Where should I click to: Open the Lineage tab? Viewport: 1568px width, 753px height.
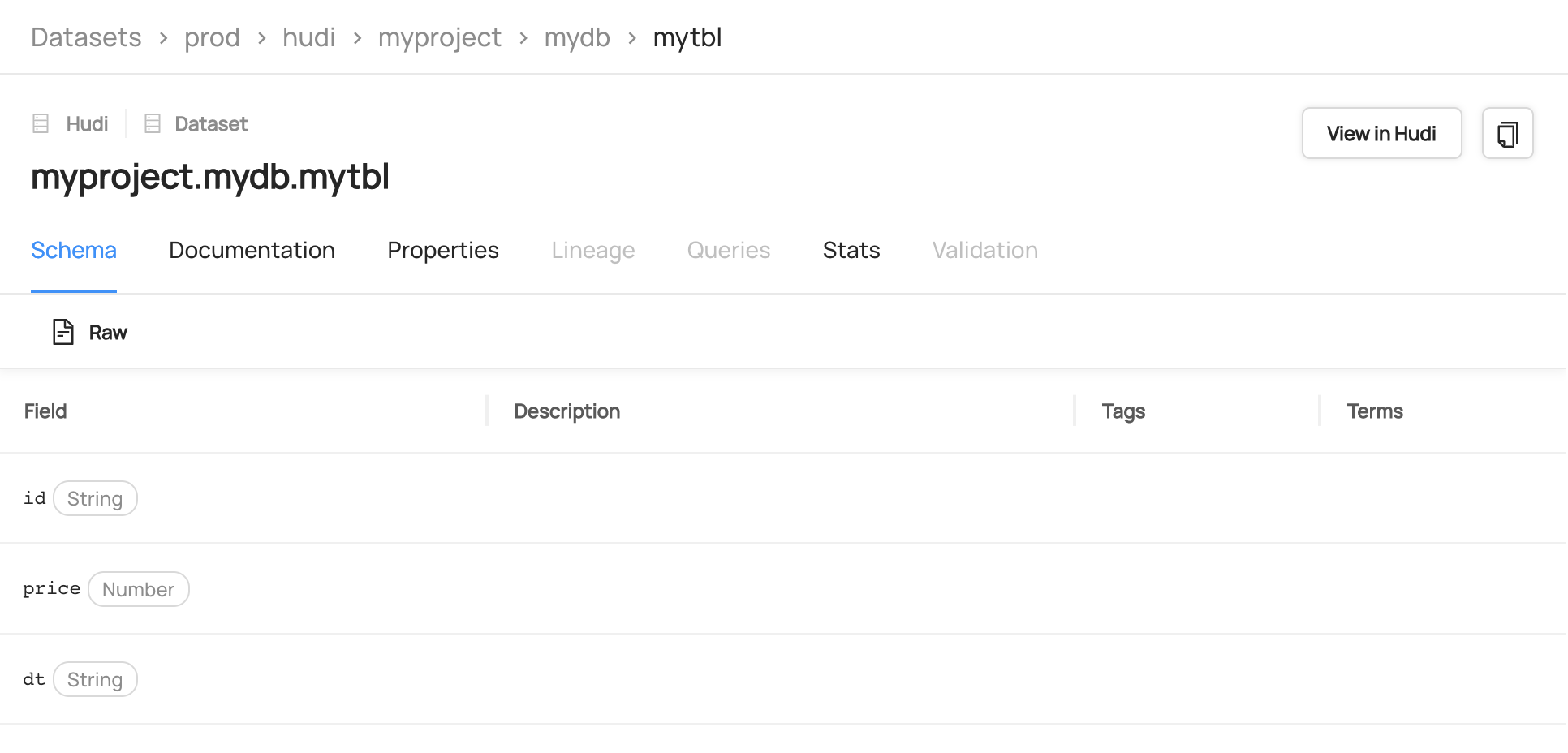(x=592, y=251)
